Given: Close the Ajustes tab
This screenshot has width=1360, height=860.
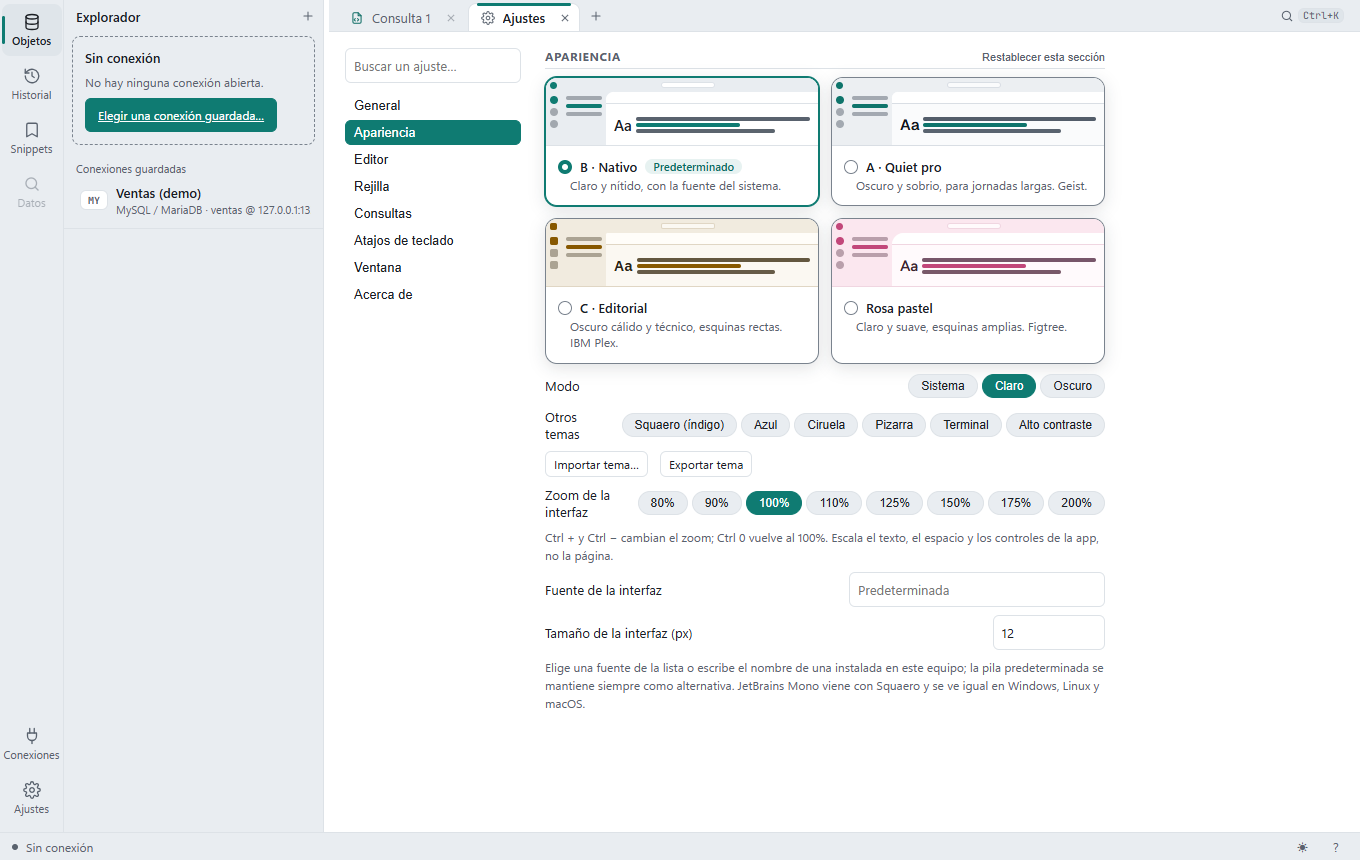Looking at the screenshot, I should [565, 18].
